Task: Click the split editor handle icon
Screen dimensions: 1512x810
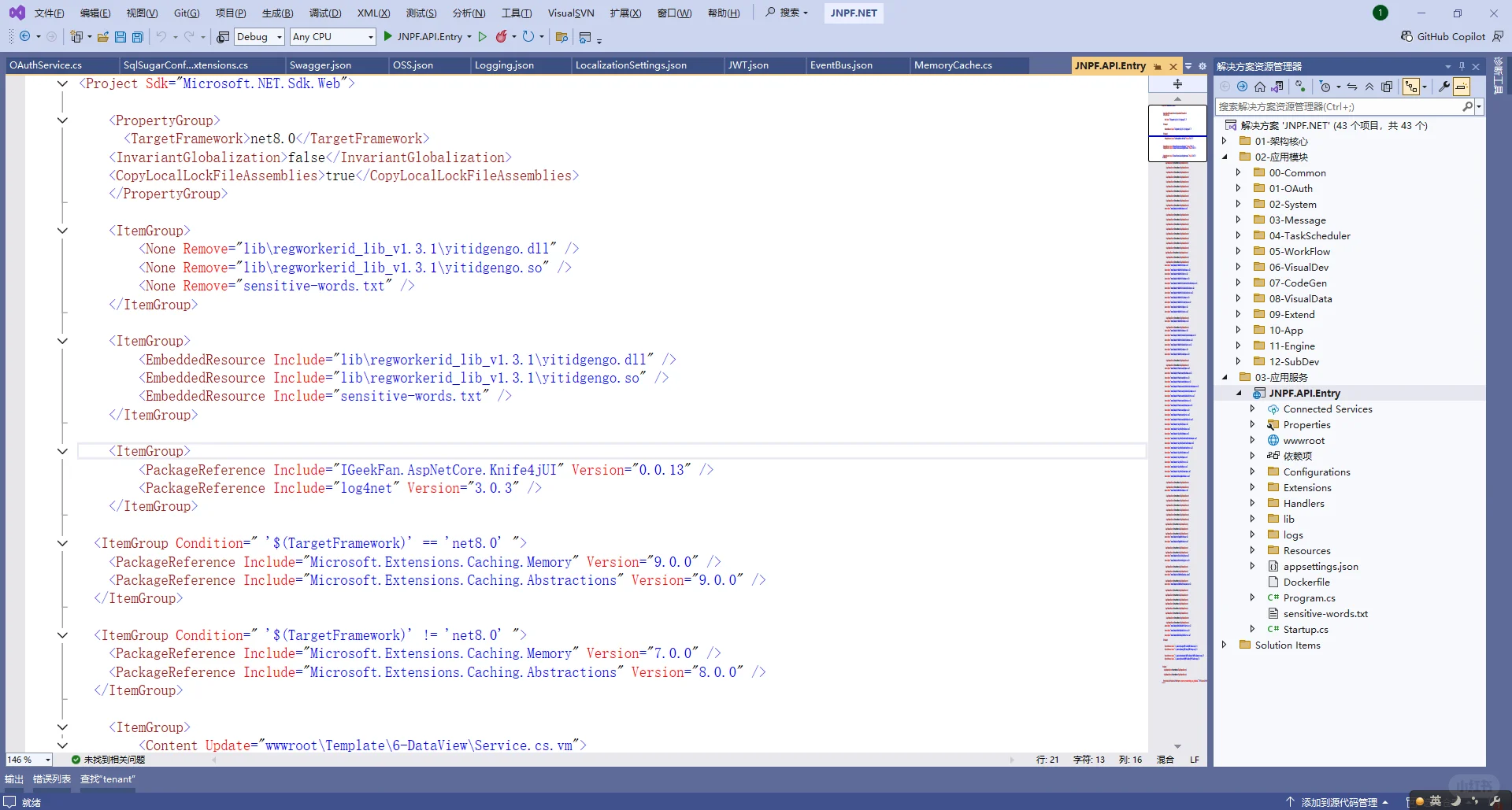Action: click(x=1177, y=83)
